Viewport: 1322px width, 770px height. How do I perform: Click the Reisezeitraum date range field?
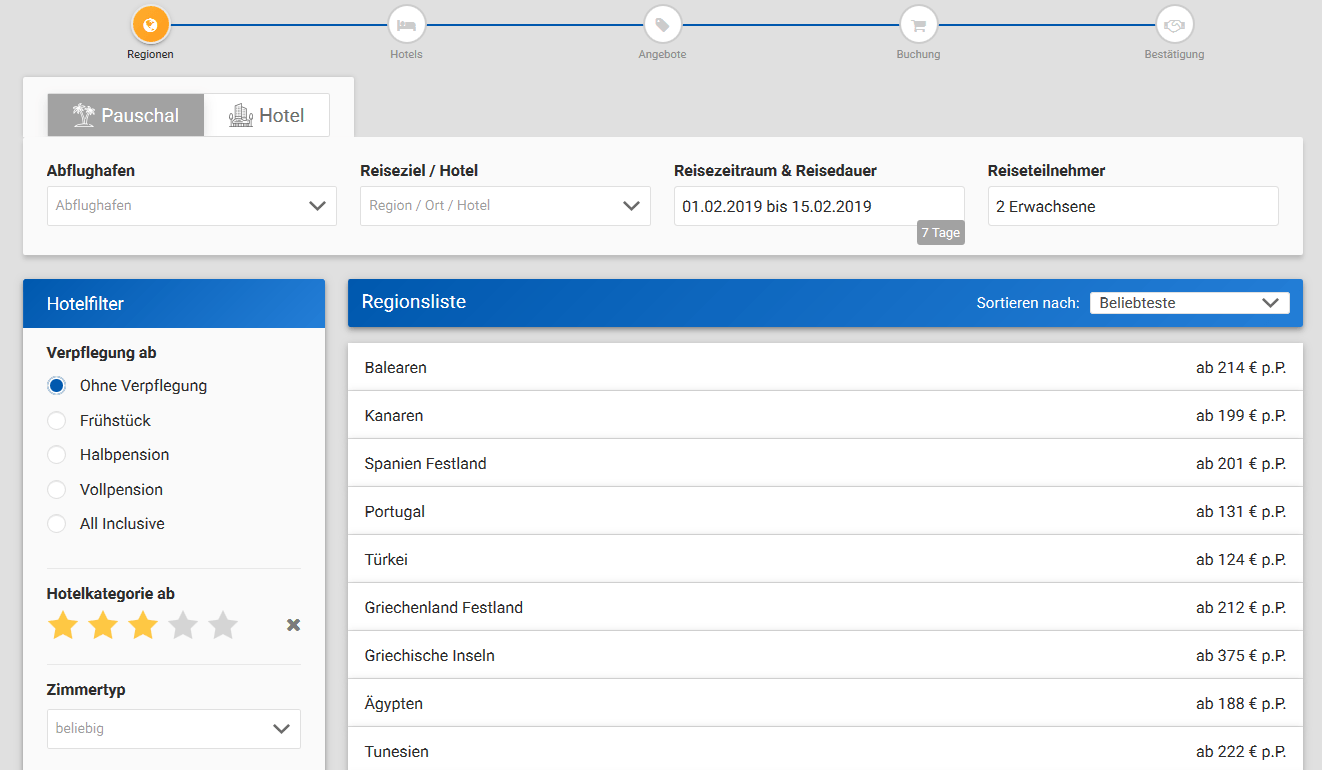pyautogui.click(x=818, y=207)
